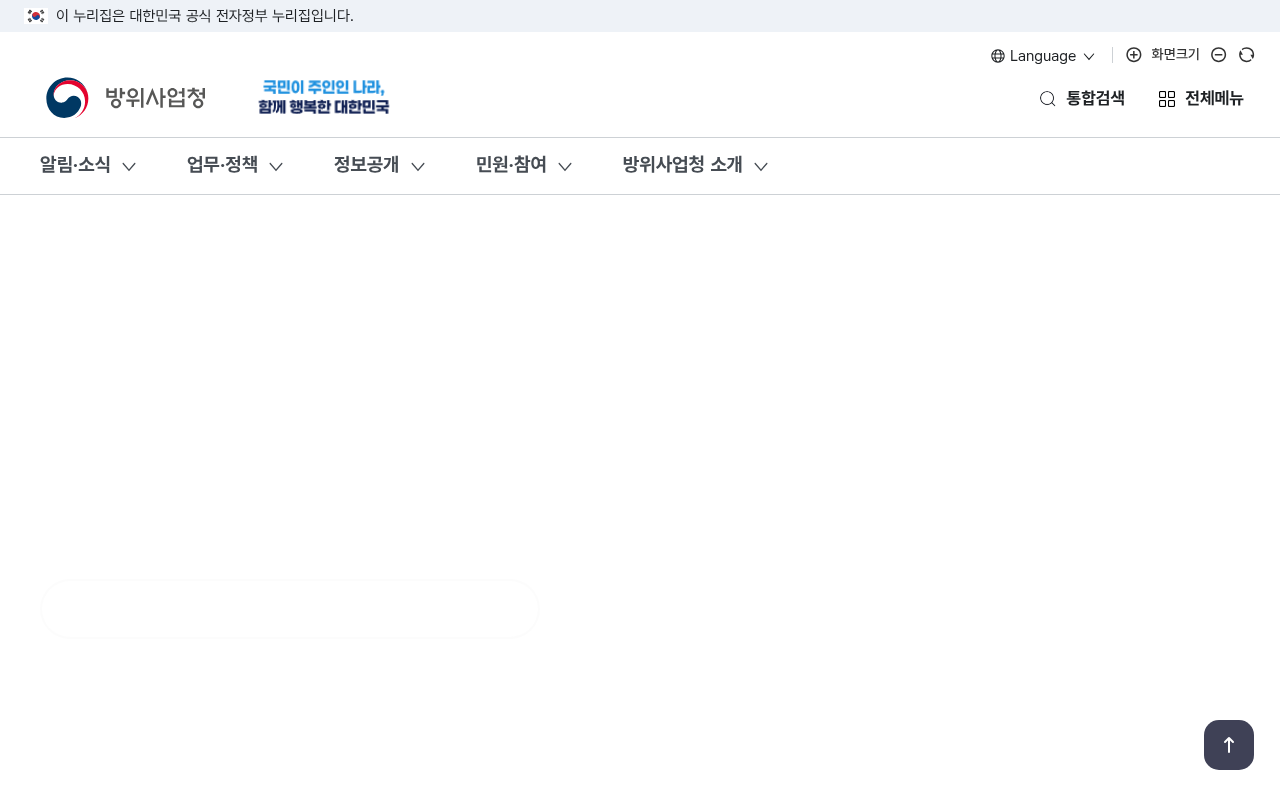Click the globe icon next to Language
This screenshot has width=1280, height=800.
pyautogui.click(x=998, y=56)
